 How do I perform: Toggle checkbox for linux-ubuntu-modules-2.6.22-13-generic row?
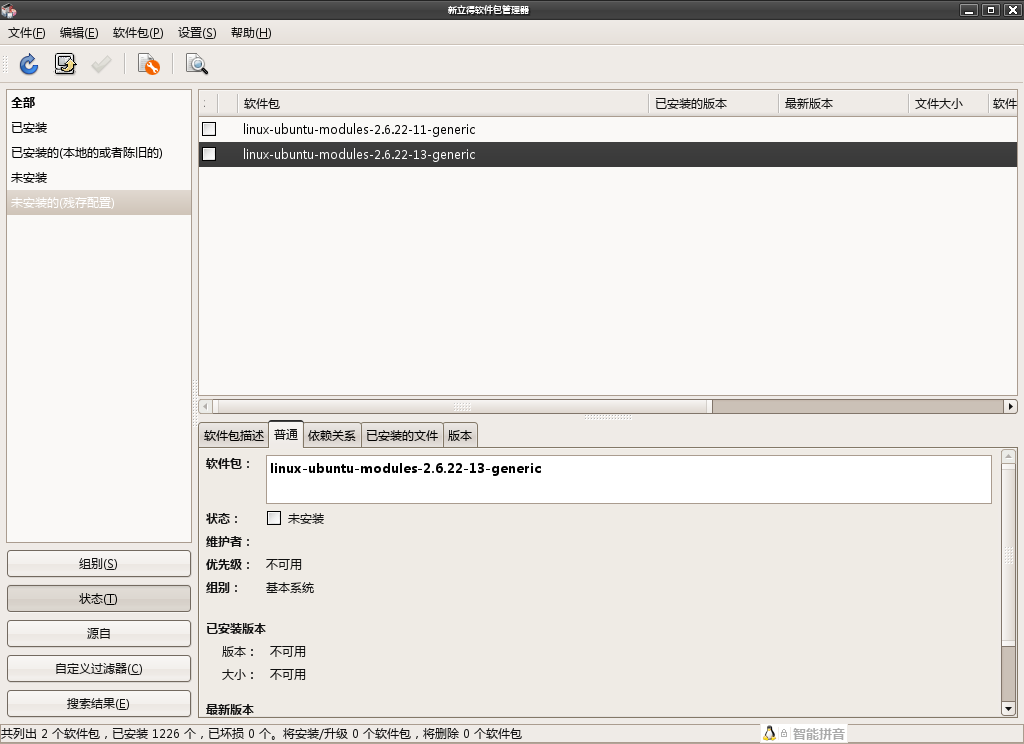click(209, 154)
